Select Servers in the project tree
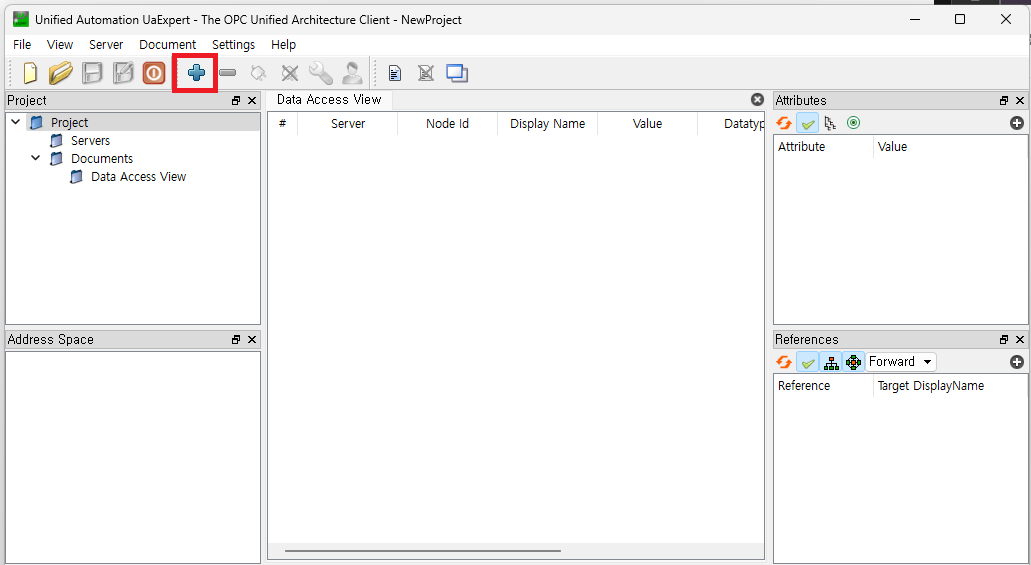1031x565 pixels. (x=90, y=141)
